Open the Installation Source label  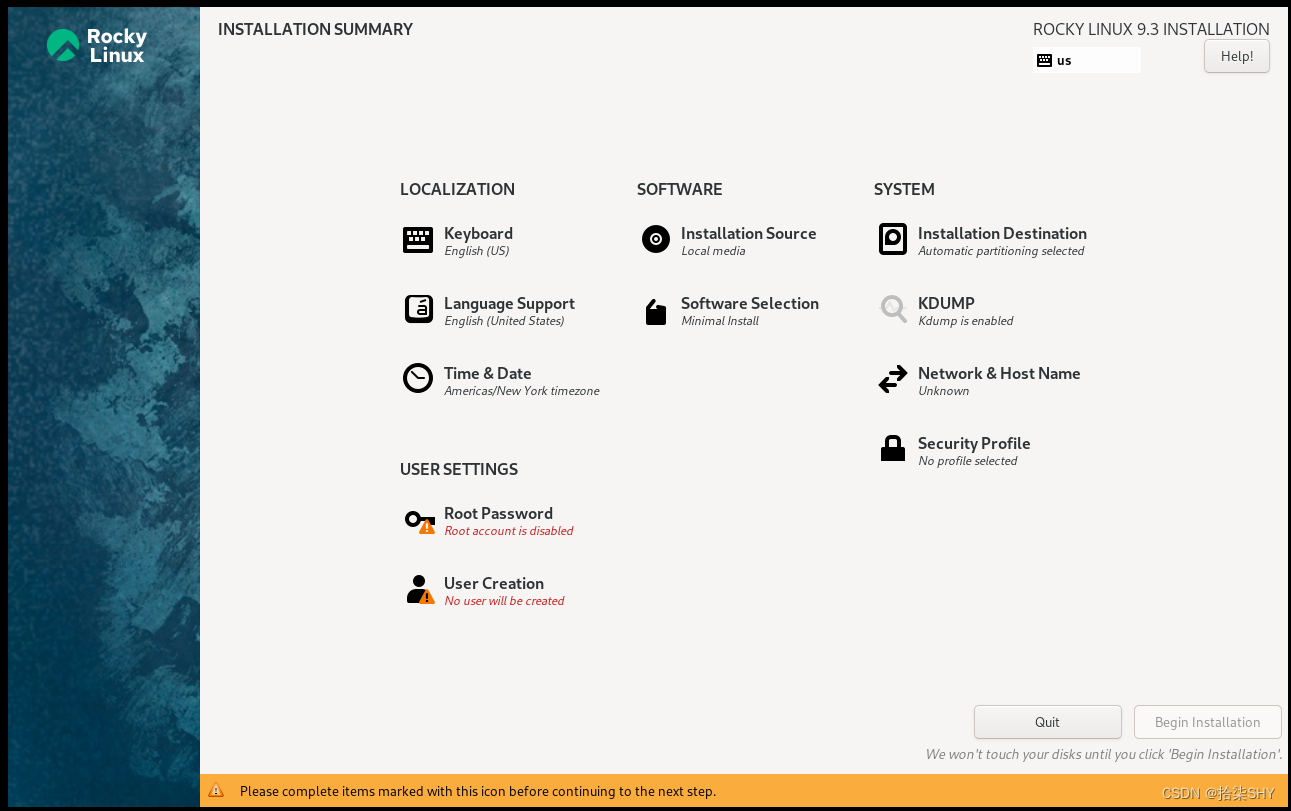[x=748, y=233]
